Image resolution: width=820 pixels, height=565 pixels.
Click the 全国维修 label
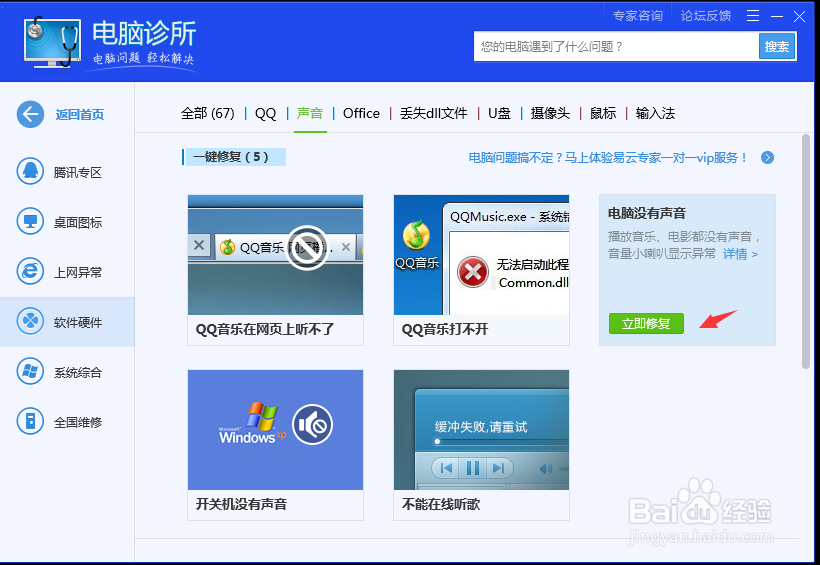(x=77, y=422)
